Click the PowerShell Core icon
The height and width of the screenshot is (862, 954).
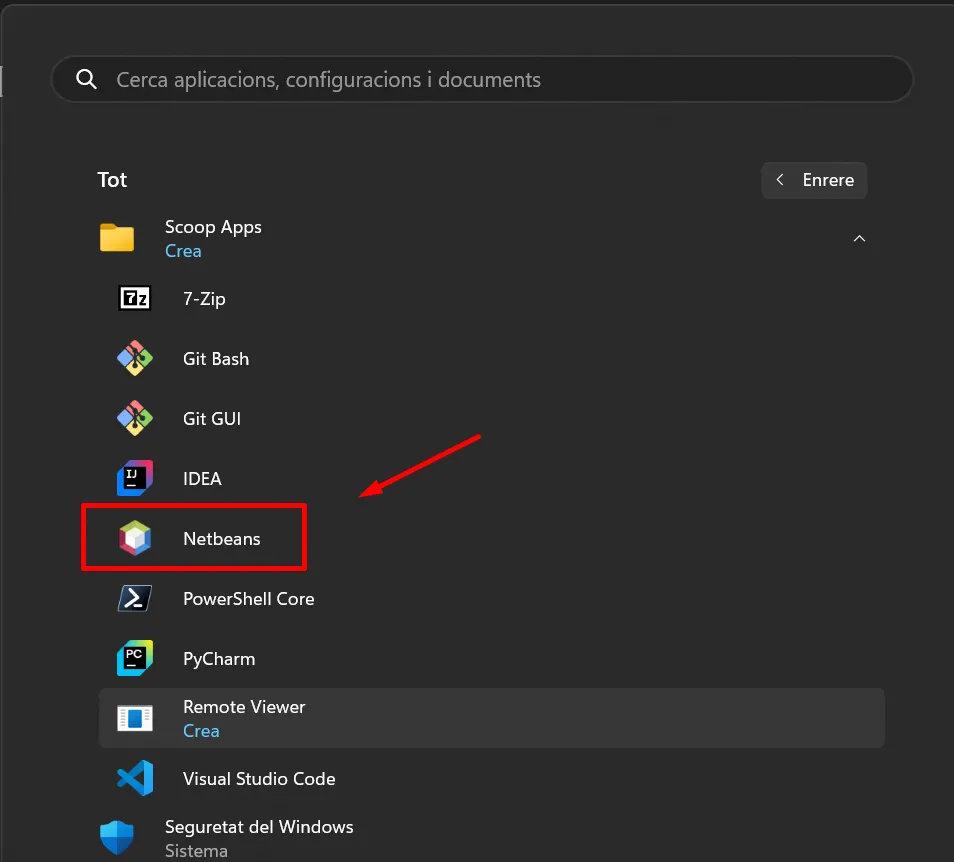(135, 598)
